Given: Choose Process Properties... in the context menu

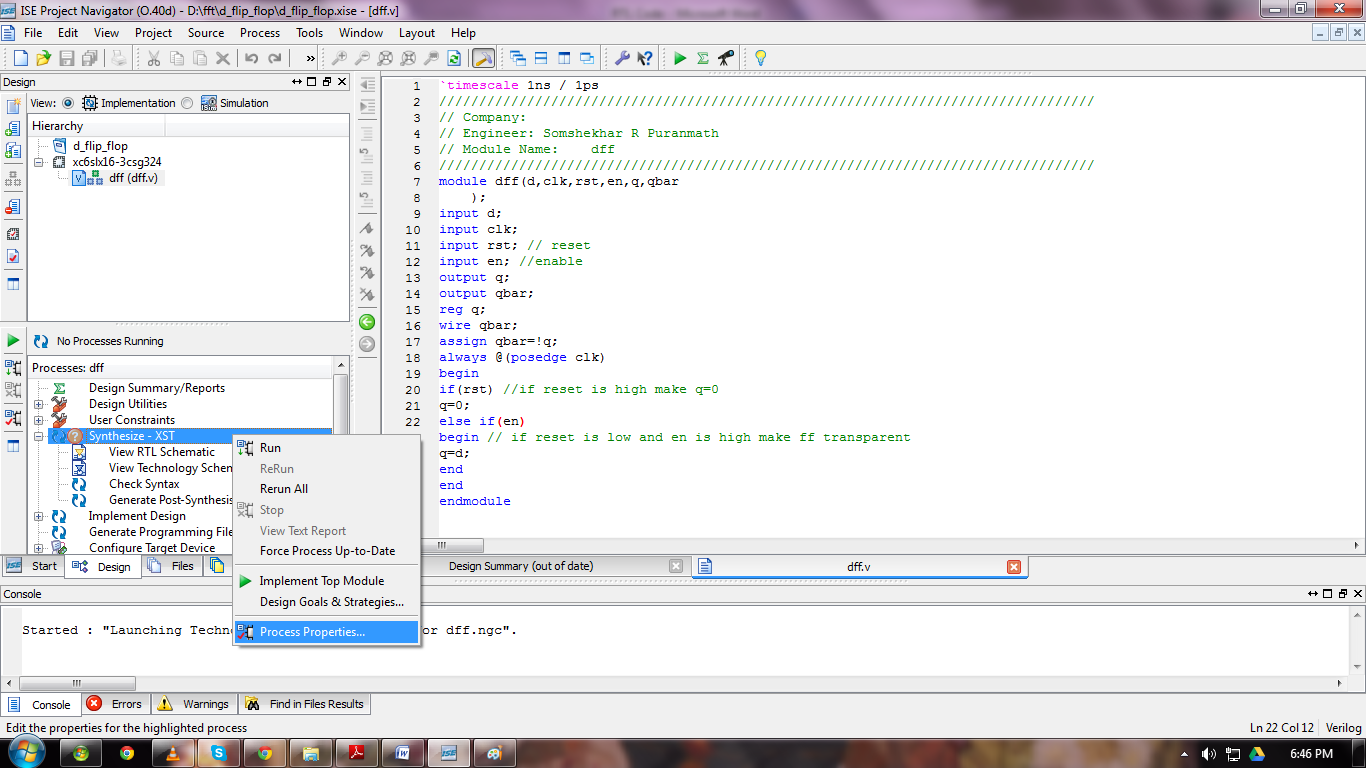Looking at the screenshot, I should [x=326, y=632].
